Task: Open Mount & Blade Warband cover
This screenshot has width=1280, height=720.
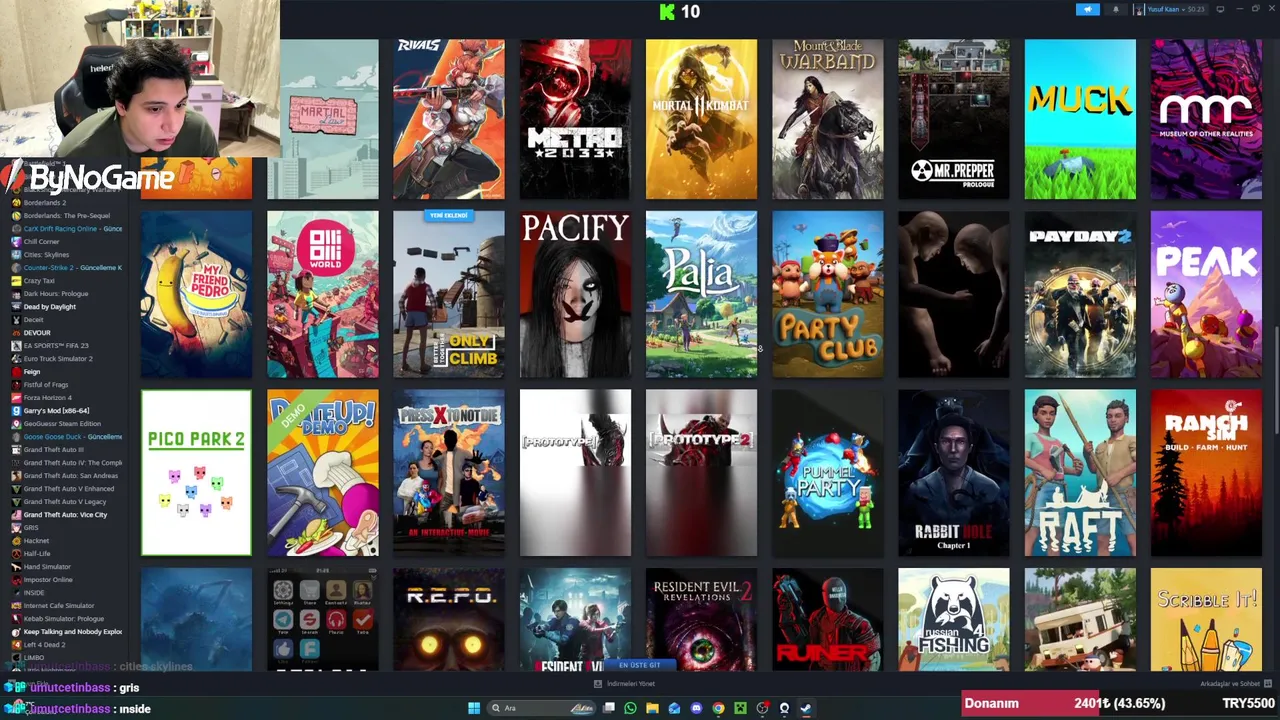Action: [x=827, y=119]
